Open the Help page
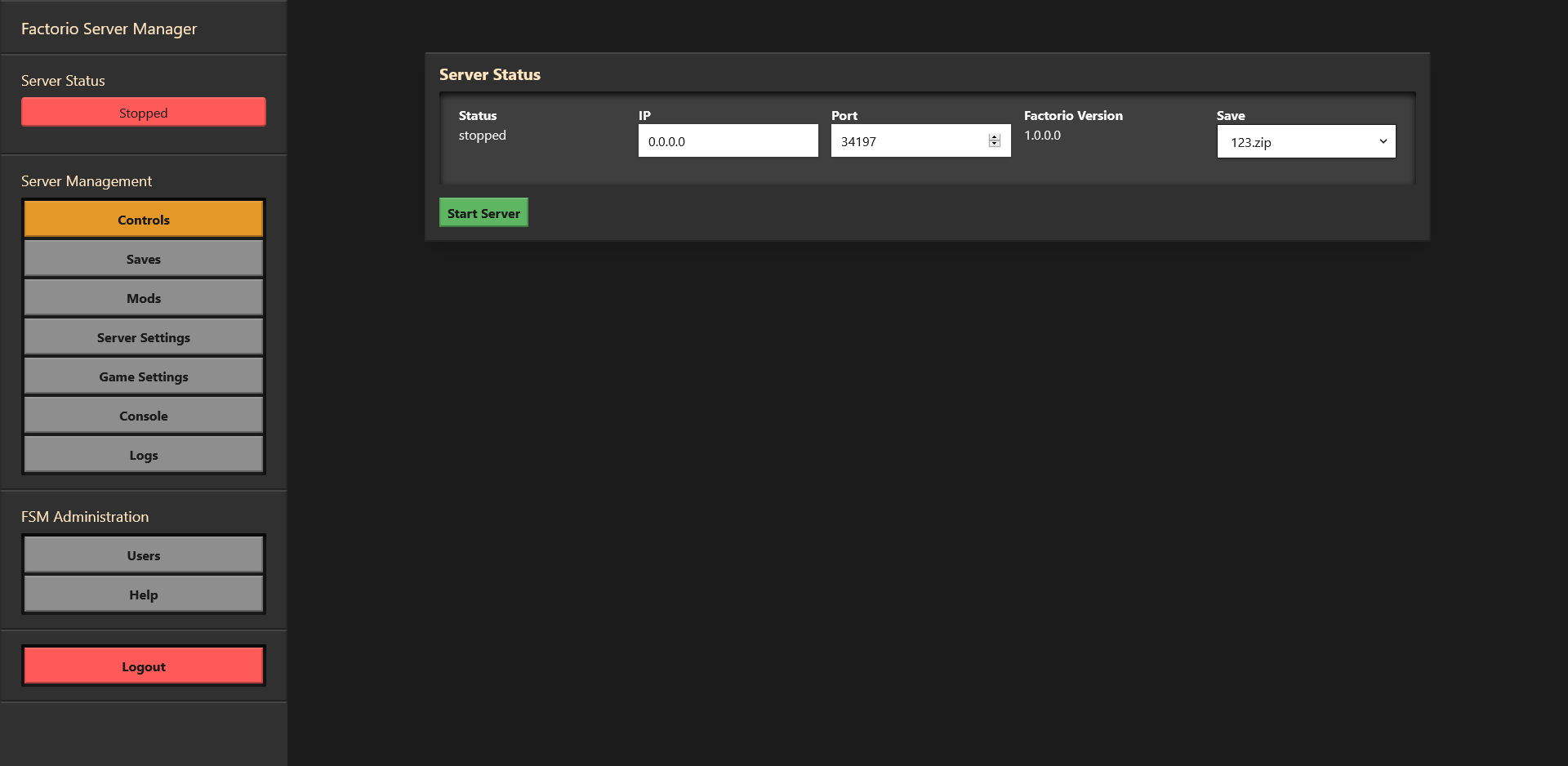Image resolution: width=1568 pixels, height=766 pixels. coord(144,594)
